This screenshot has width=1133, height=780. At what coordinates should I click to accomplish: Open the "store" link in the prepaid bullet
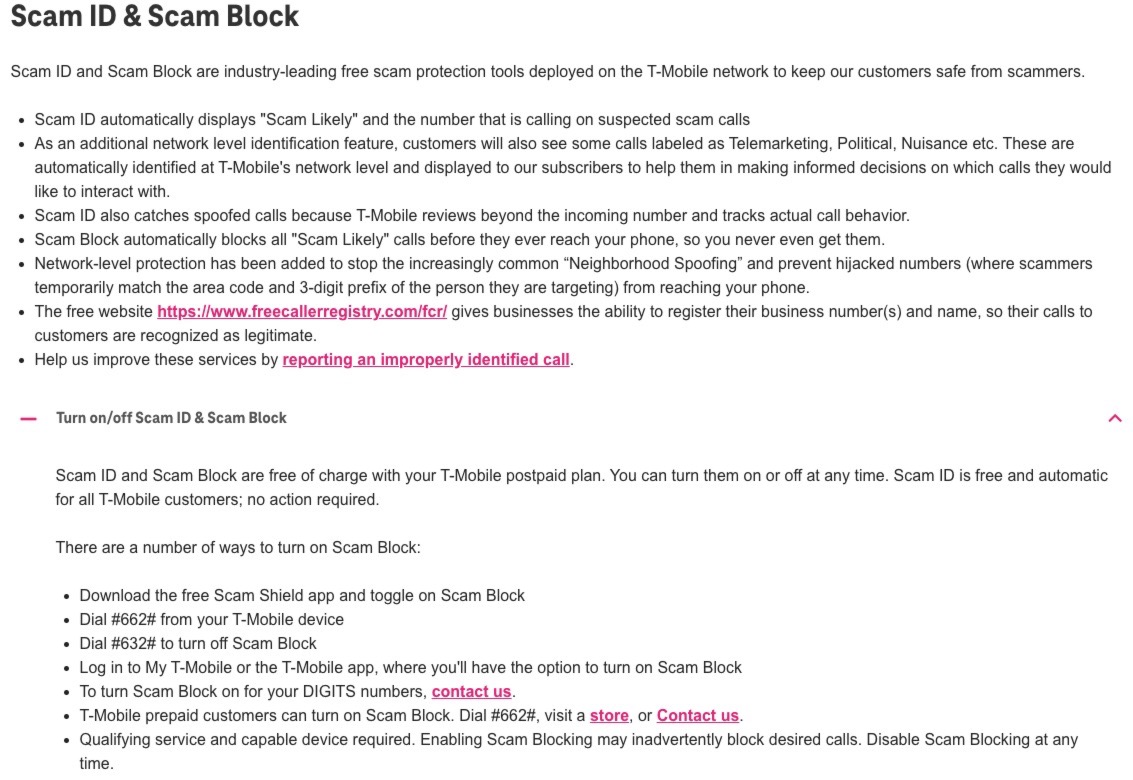[609, 715]
